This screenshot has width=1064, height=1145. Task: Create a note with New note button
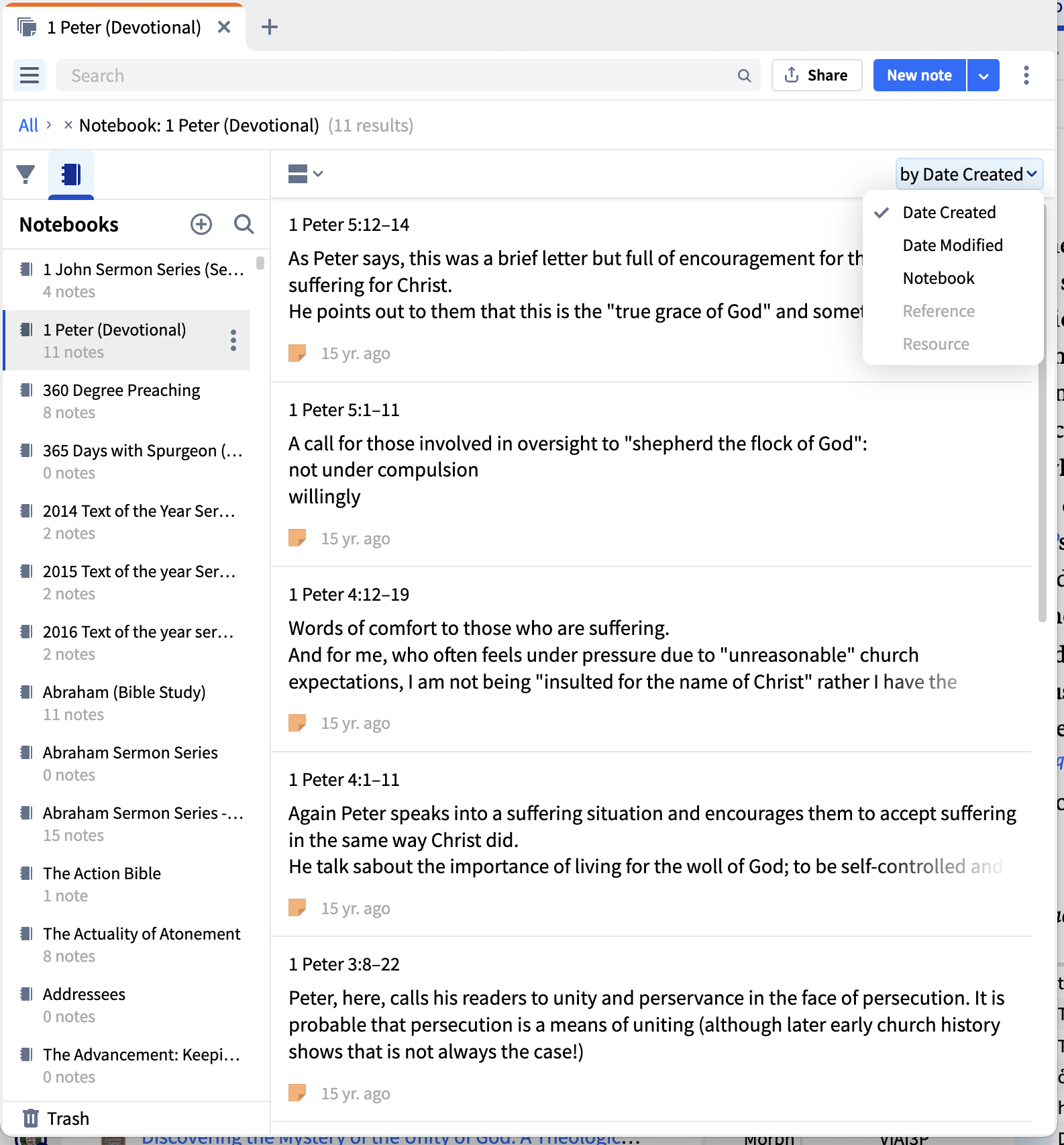click(919, 75)
